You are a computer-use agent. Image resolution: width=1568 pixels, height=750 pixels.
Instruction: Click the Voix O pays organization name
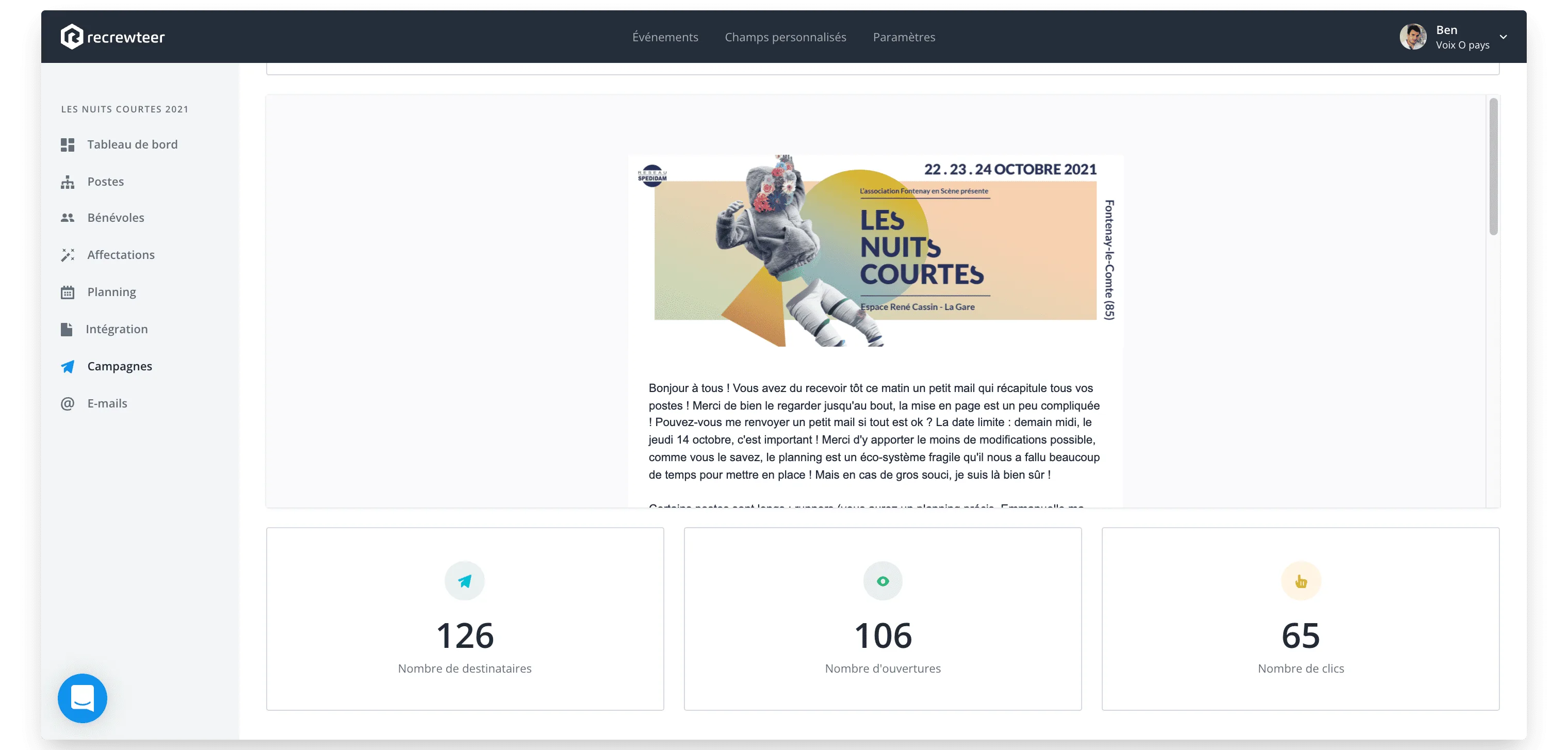pos(1463,45)
